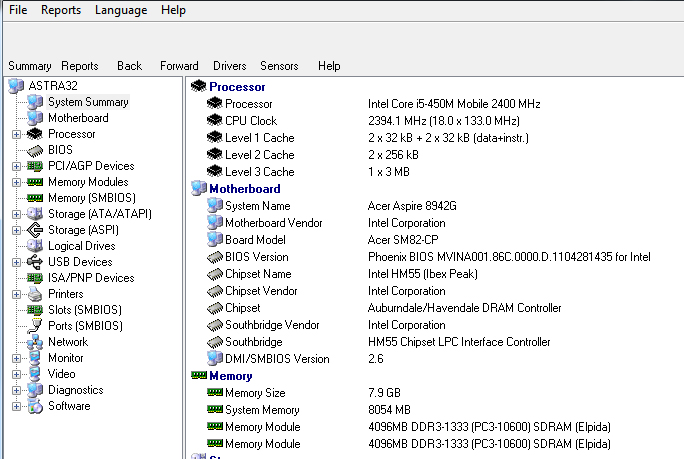Click the BIOS Version row label
The width and height of the screenshot is (684, 459).
point(256,257)
